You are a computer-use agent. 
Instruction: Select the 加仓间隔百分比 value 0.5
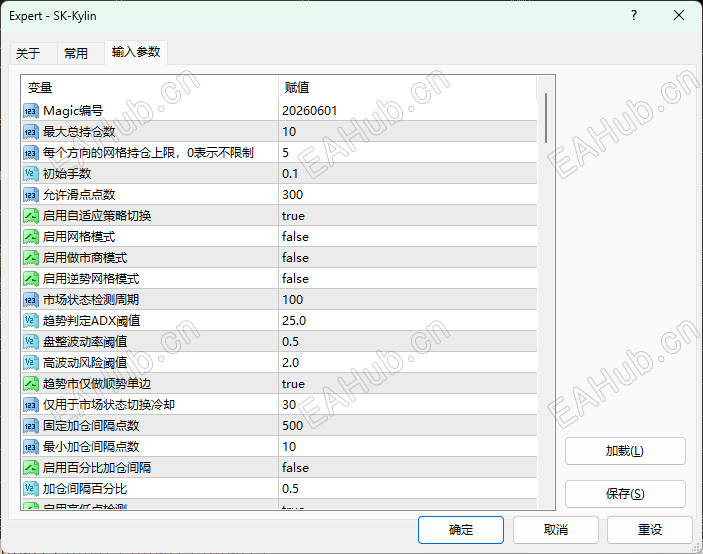pos(291,489)
